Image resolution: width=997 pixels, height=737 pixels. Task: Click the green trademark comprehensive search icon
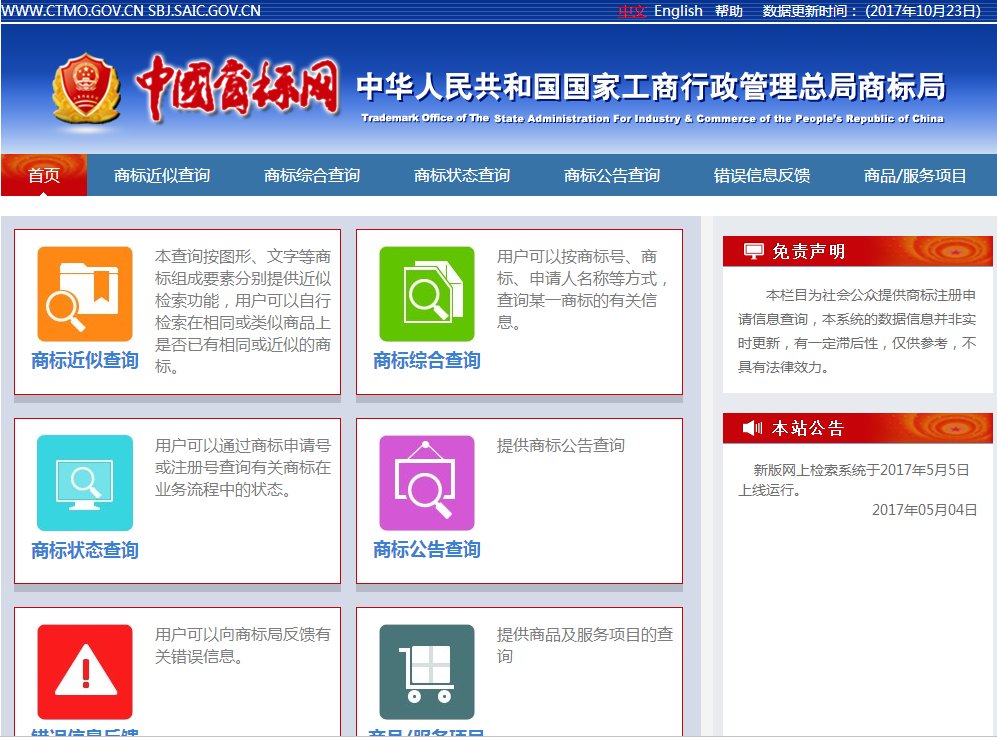click(x=427, y=295)
